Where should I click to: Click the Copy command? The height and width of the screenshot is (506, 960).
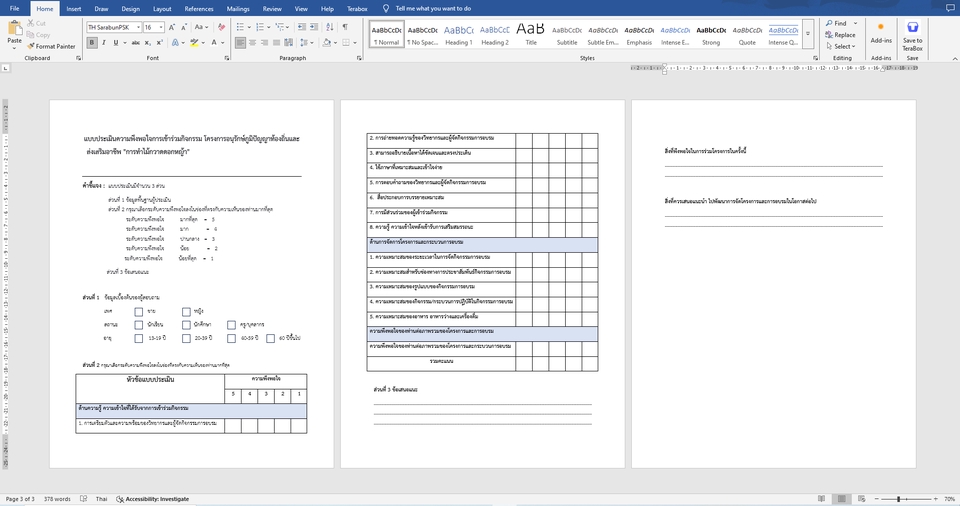38,35
